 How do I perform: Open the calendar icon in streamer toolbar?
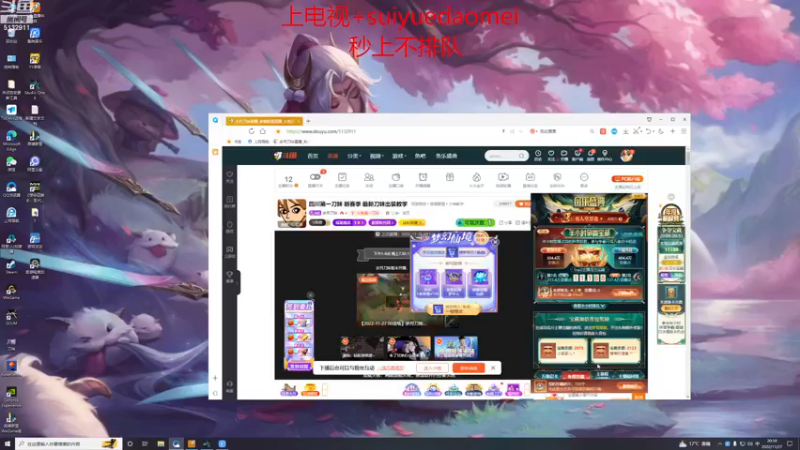tap(530, 179)
